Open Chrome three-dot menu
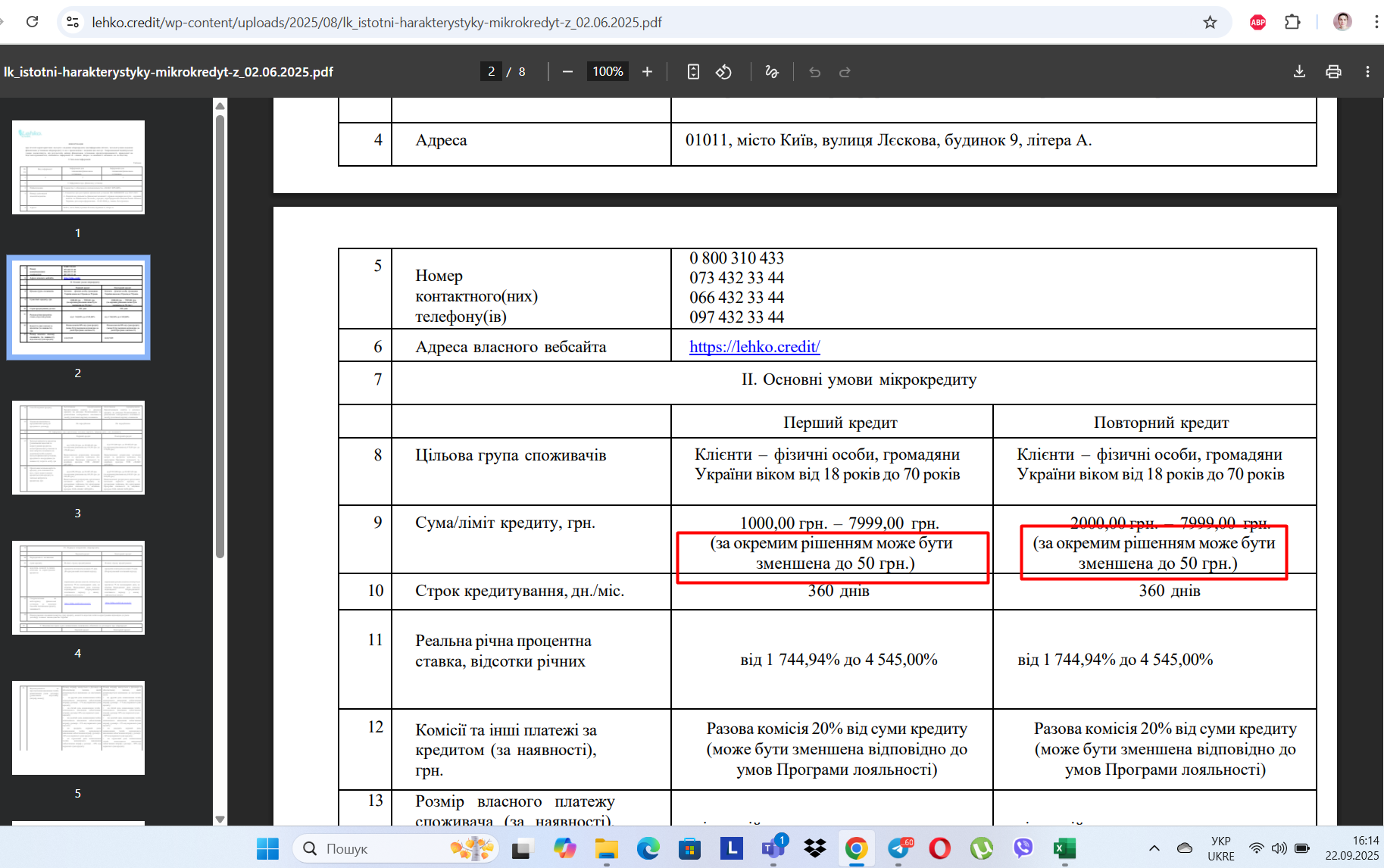 click(x=1376, y=22)
